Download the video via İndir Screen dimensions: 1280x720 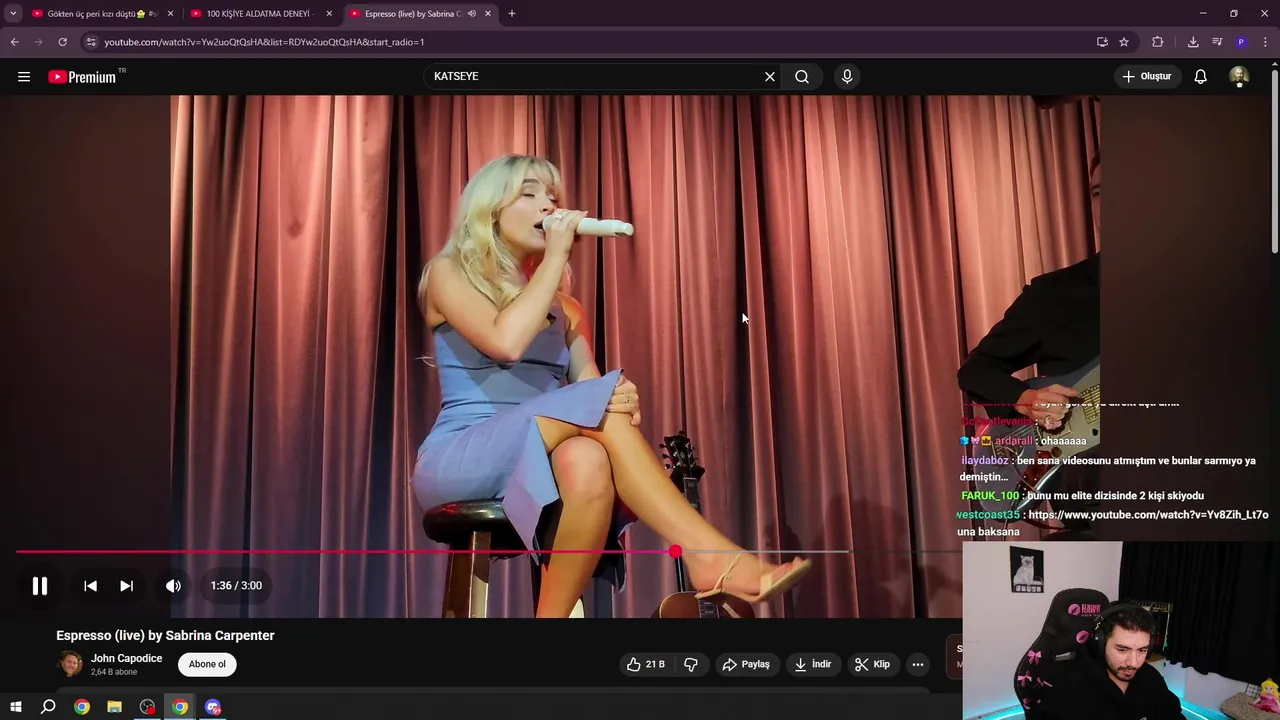(x=813, y=664)
